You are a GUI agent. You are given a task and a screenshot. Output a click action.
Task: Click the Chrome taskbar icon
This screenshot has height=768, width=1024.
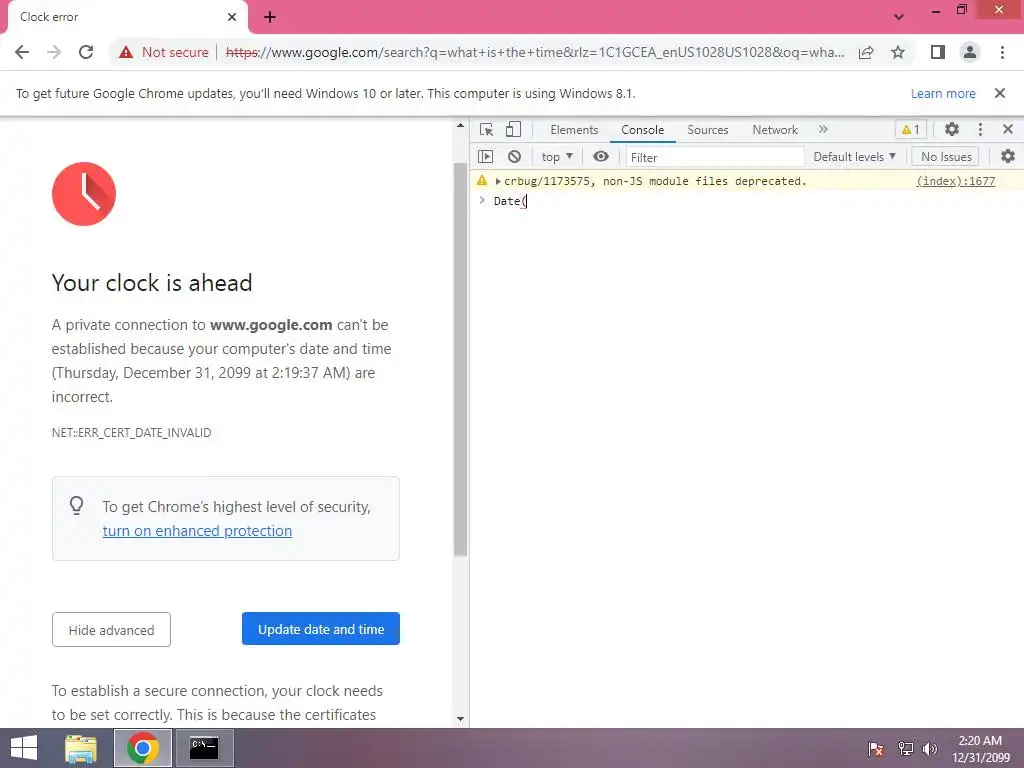pos(143,748)
